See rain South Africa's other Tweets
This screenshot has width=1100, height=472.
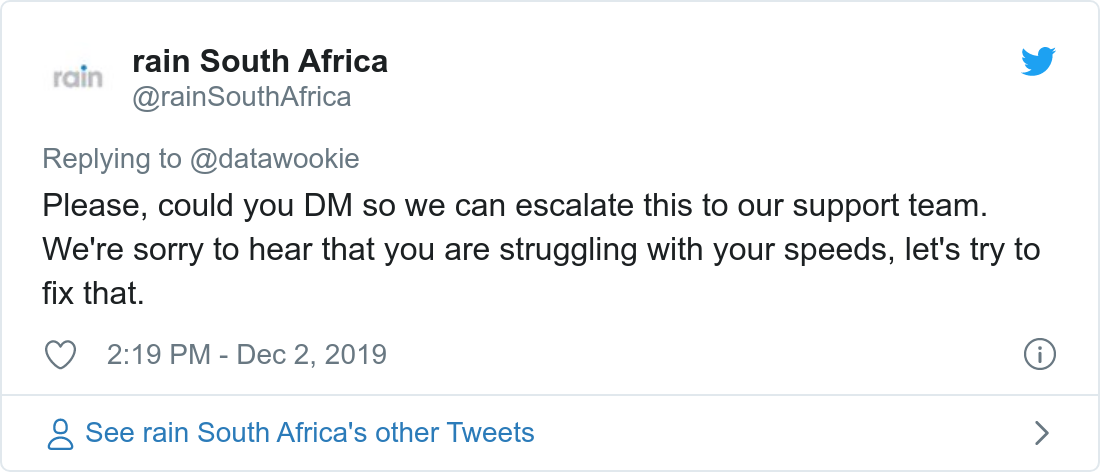pos(310,433)
